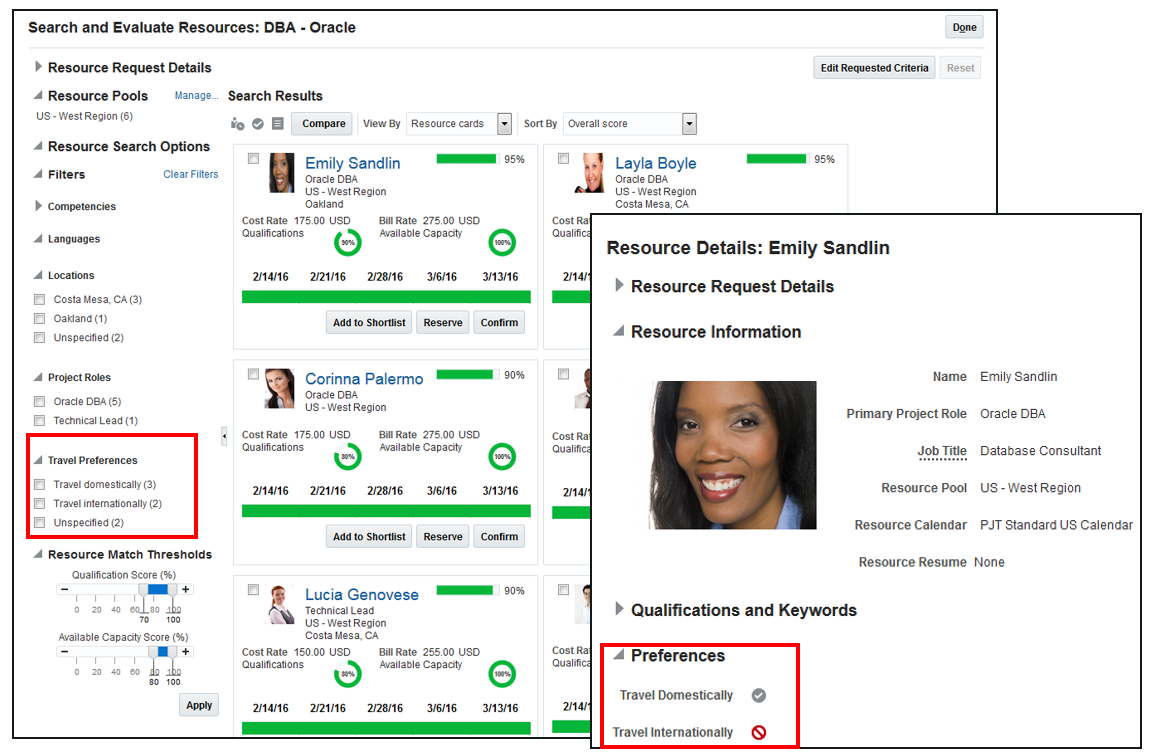This screenshot has width=1151, height=756.
Task: Tick Unspecified under Locations
Action: pyautogui.click(x=40, y=338)
